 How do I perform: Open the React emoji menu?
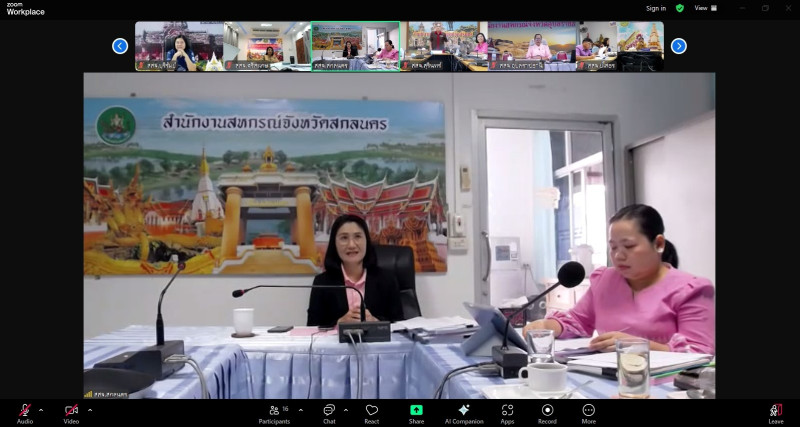[x=371, y=411]
